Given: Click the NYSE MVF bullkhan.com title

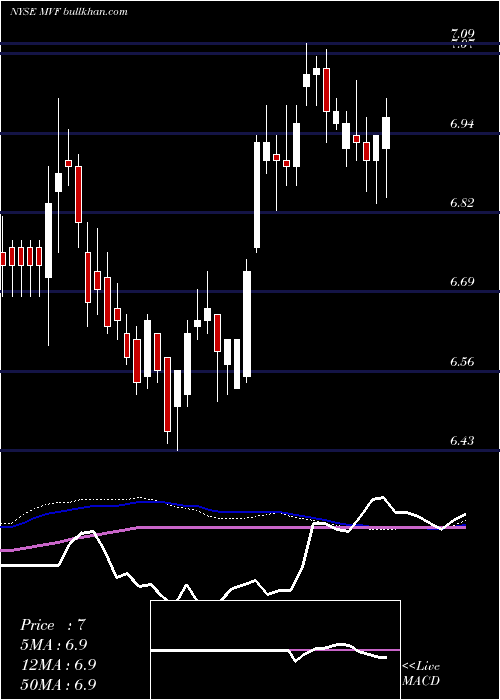Looking at the screenshot, I should (x=69, y=12).
